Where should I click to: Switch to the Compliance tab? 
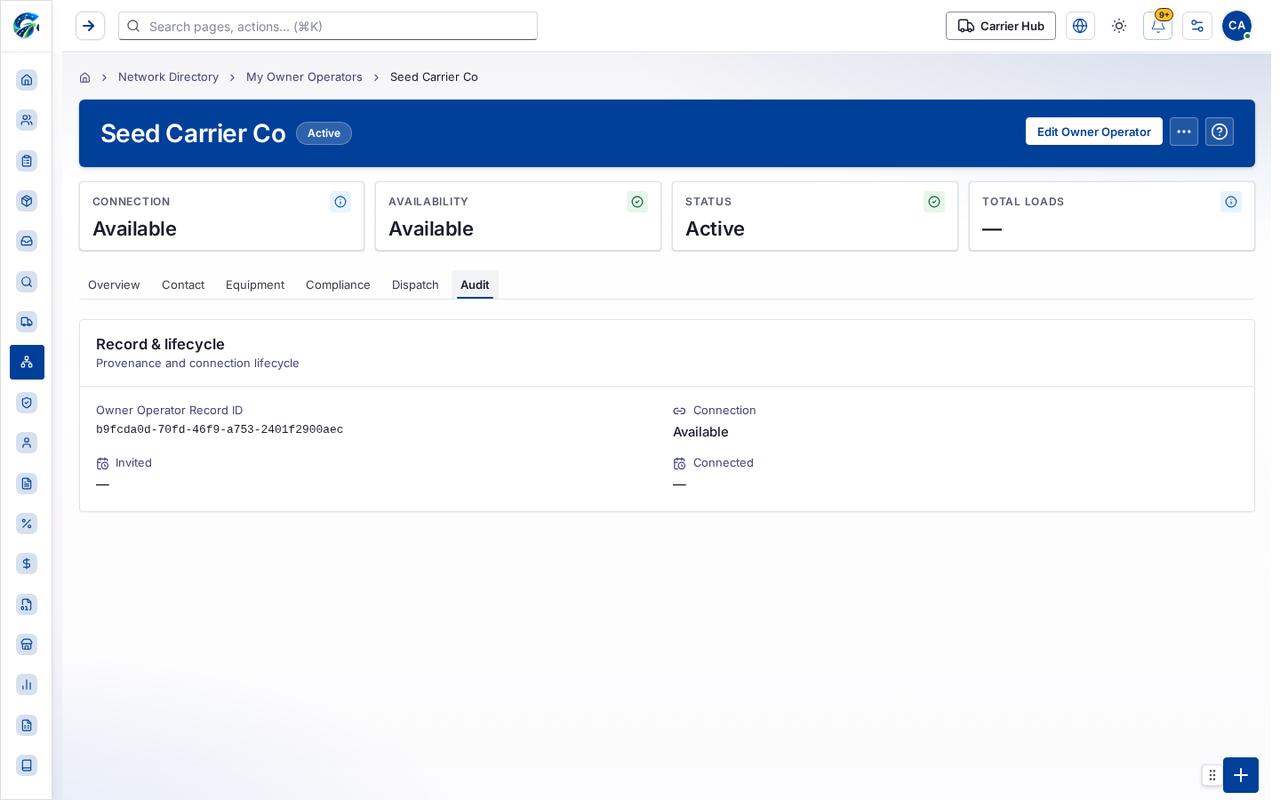pyautogui.click(x=338, y=285)
